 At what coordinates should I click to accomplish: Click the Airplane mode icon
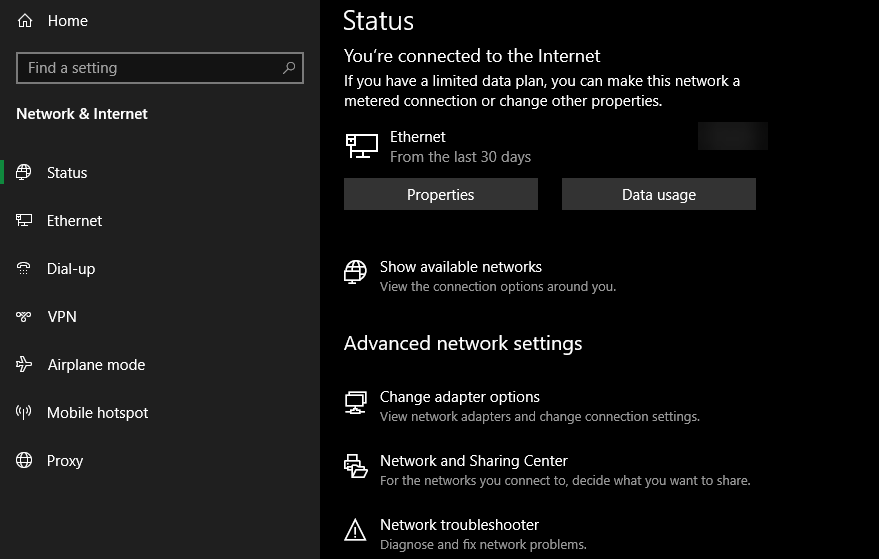(25, 365)
